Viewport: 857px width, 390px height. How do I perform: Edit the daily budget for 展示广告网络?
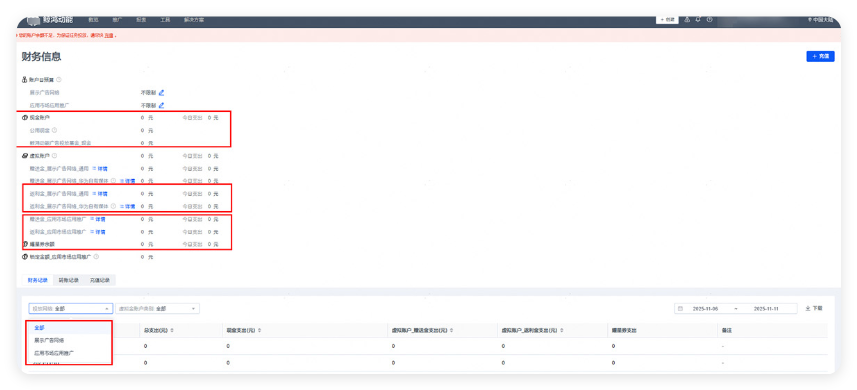(x=161, y=93)
